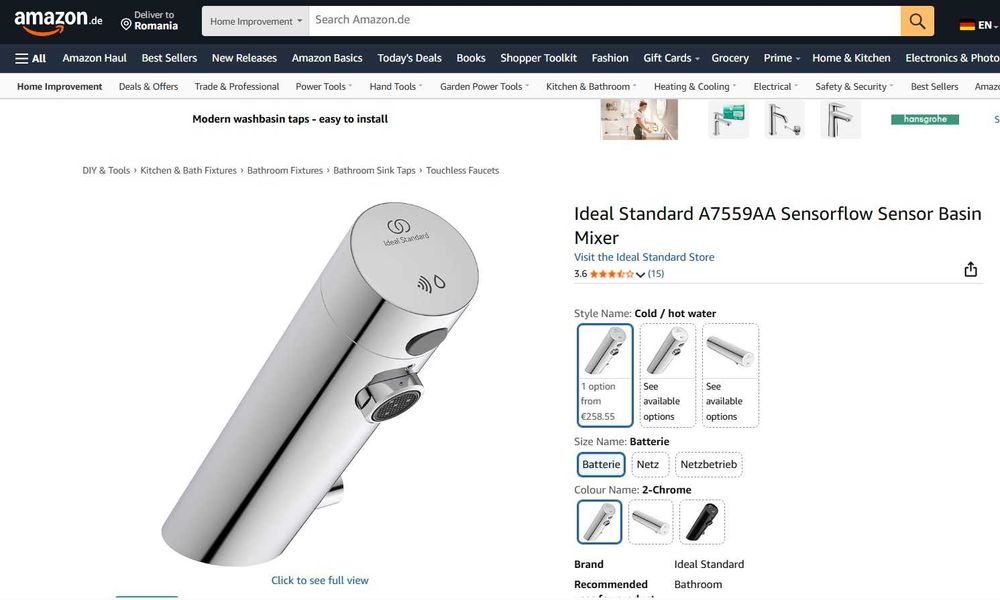This screenshot has width=1000, height=600.
Task: Click in the Search Amazon.de field
Action: (605, 21)
